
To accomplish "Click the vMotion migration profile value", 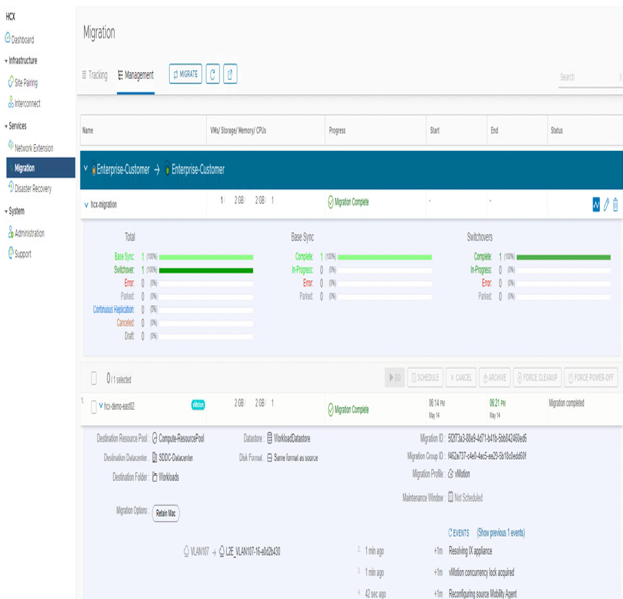I will point(462,474).
